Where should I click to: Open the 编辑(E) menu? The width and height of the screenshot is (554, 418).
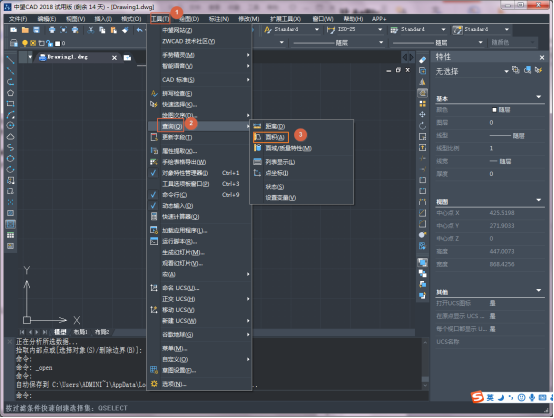[47, 19]
